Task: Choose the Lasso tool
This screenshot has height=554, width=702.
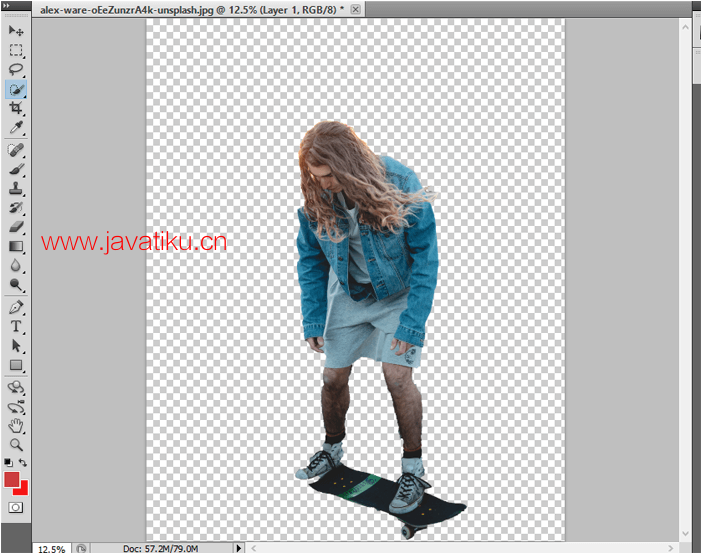Action: click(x=16, y=69)
